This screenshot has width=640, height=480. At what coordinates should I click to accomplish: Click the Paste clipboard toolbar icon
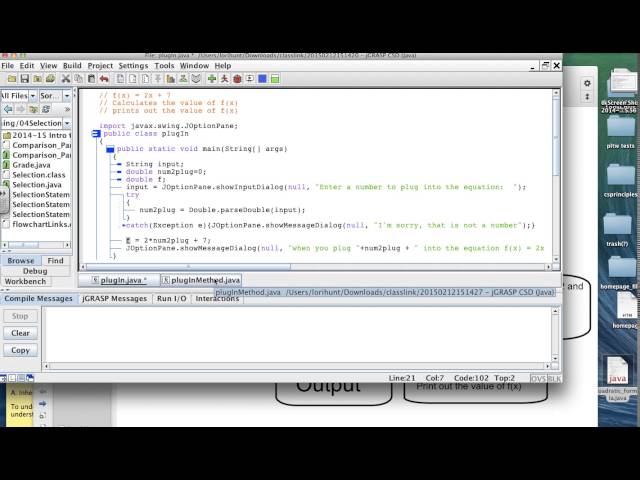click(x=91, y=79)
